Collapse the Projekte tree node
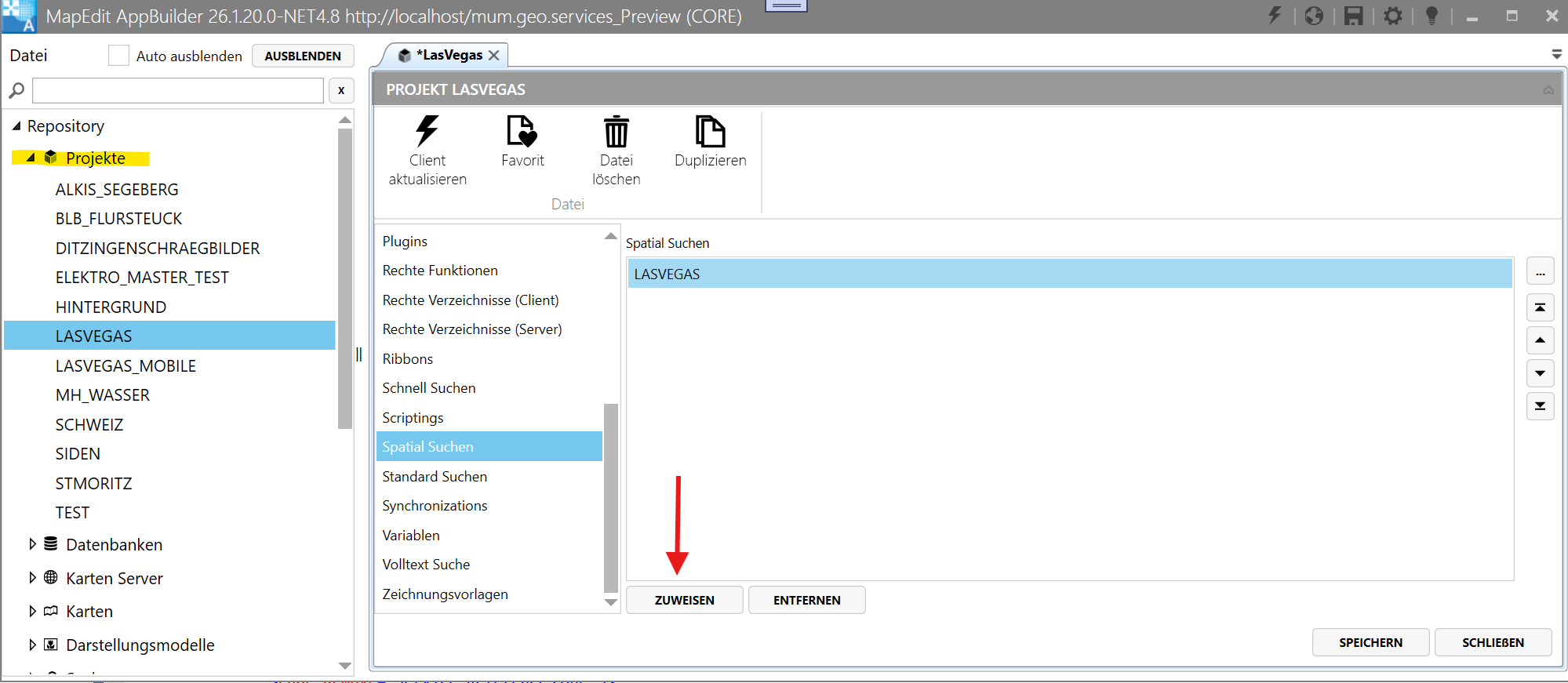 point(31,158)
